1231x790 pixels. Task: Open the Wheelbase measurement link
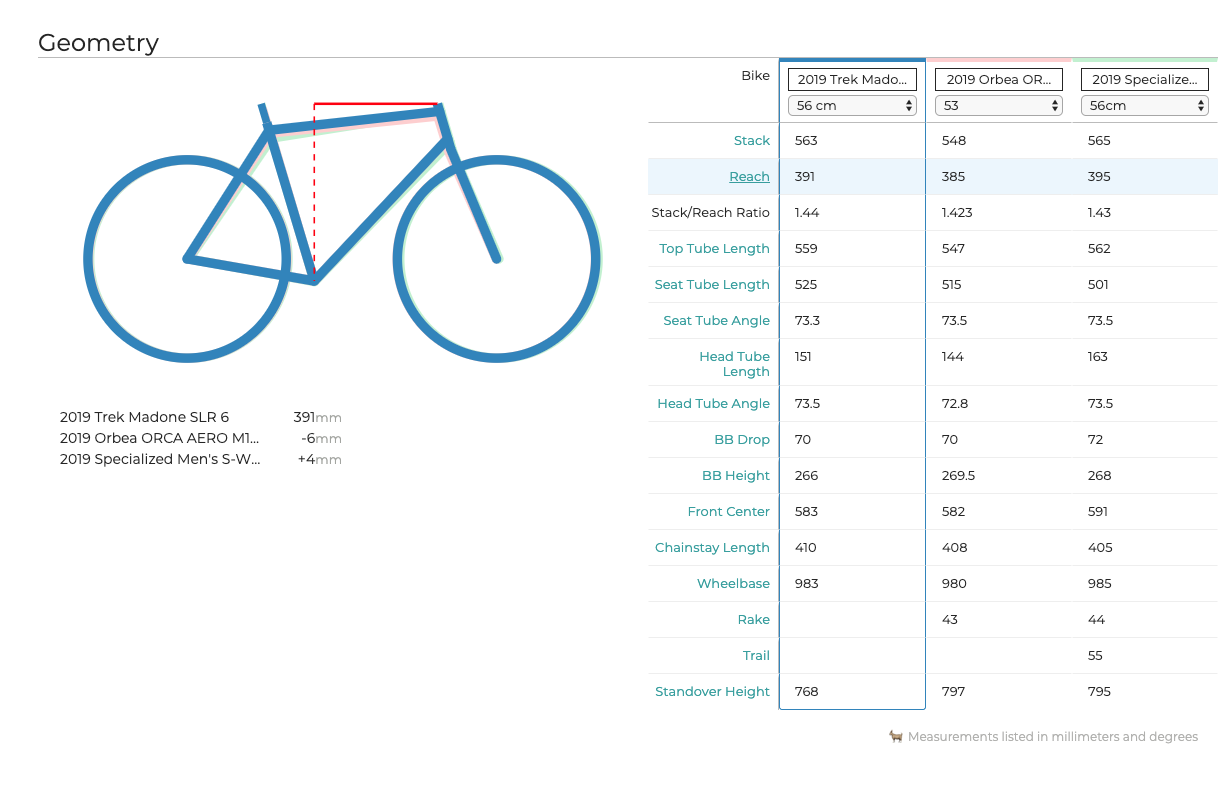pos(731,583)
